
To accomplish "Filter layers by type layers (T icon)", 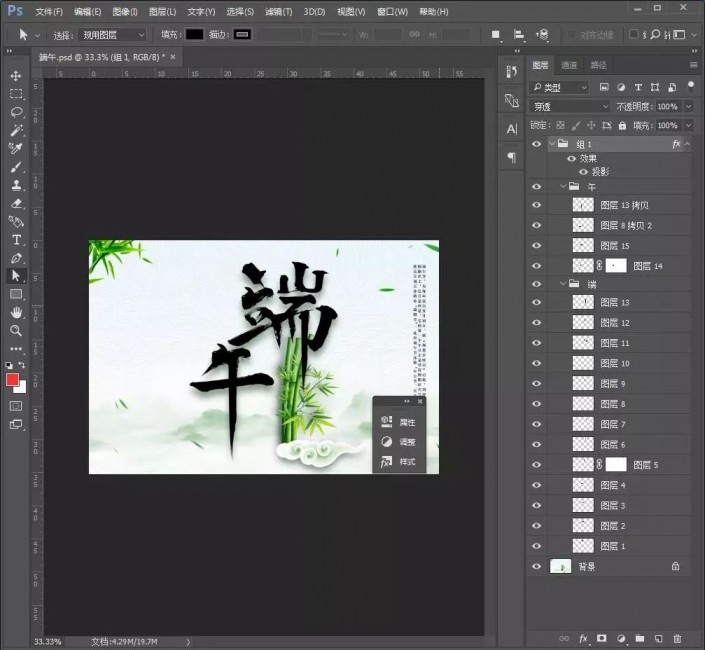I will (638, 87).
